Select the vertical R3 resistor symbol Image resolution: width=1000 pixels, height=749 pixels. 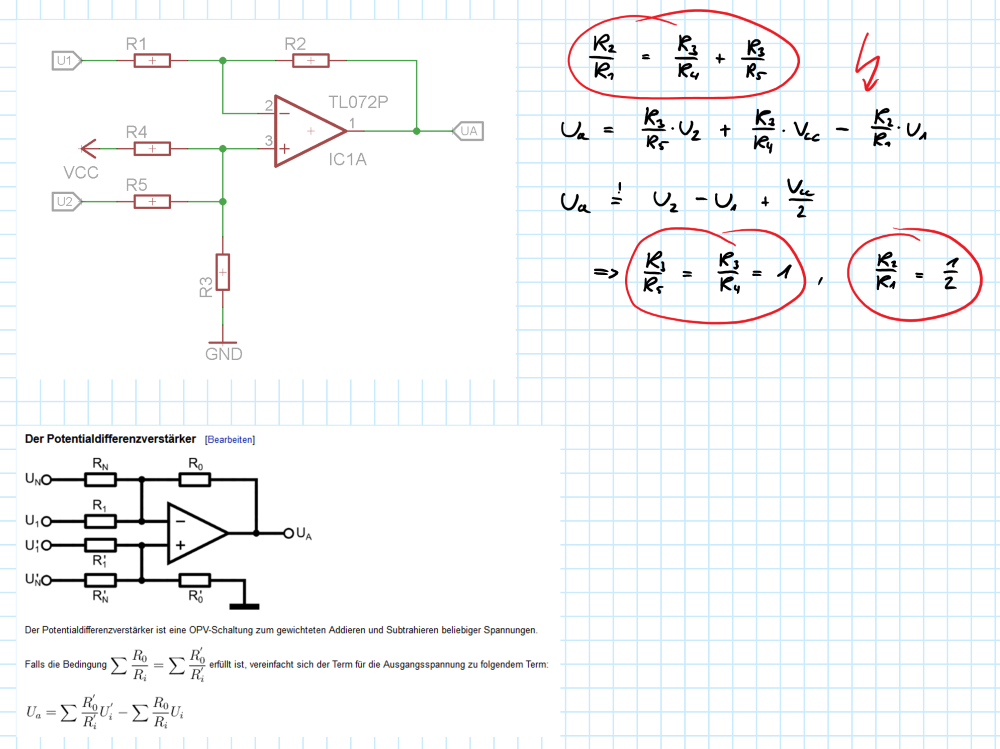click(223, 272)
